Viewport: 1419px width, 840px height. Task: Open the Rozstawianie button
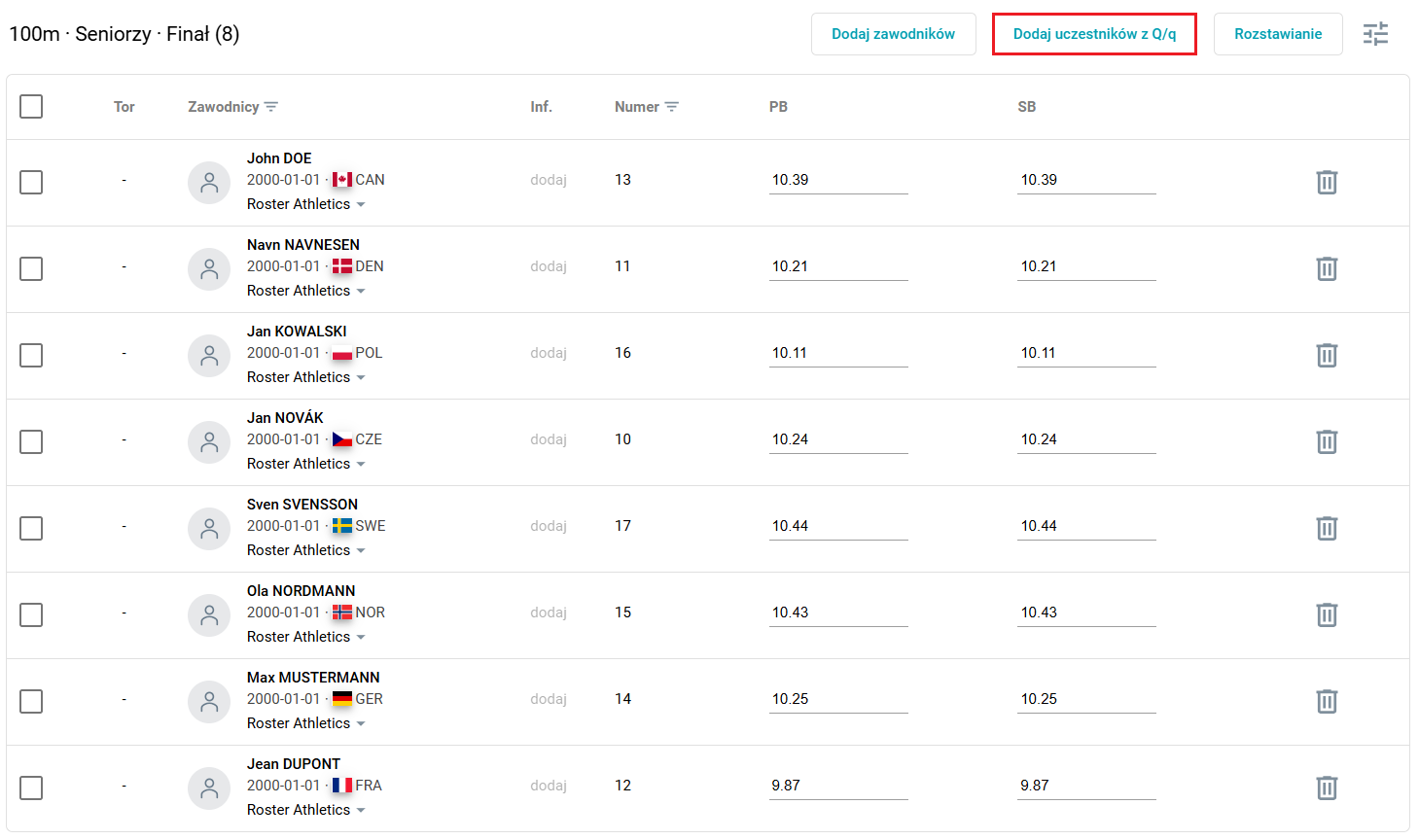(x=1278, y=34)
